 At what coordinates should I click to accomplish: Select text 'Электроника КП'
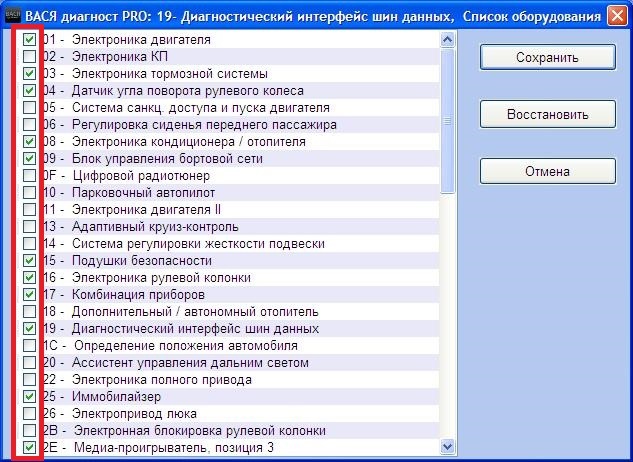pos(120,57)
